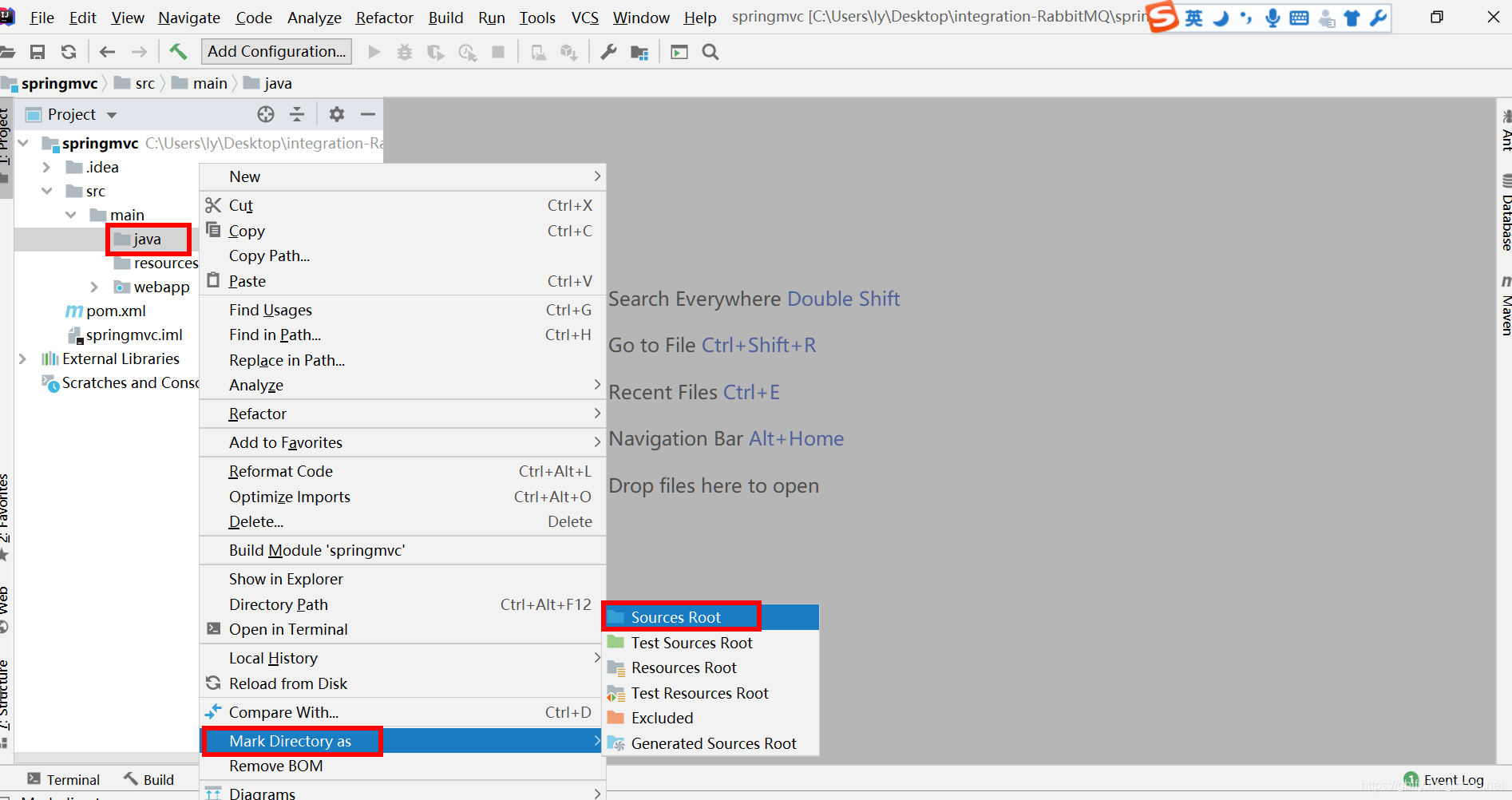Open the Project view dropdown
The height and width of the screenshot is (800, 1512).
pos(112,115)
